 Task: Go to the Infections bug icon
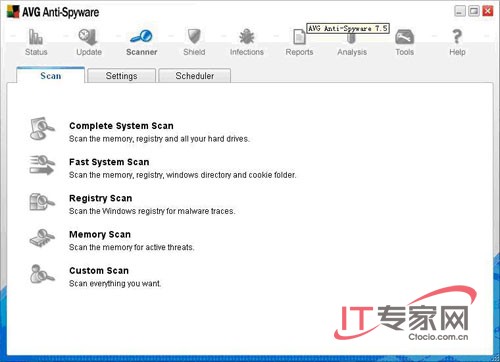coord(247,36)
